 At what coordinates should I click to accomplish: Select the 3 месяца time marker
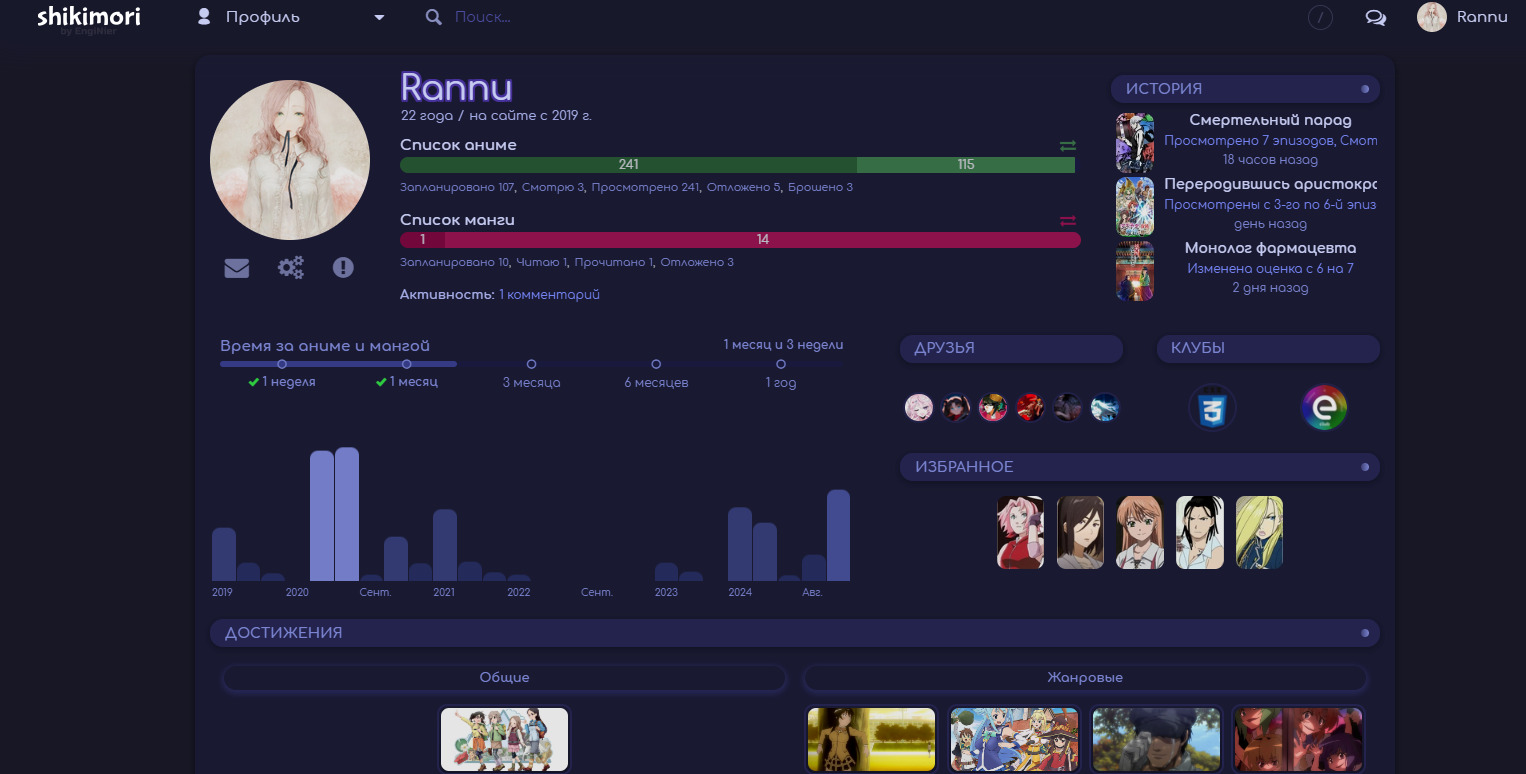click(531, 365)
